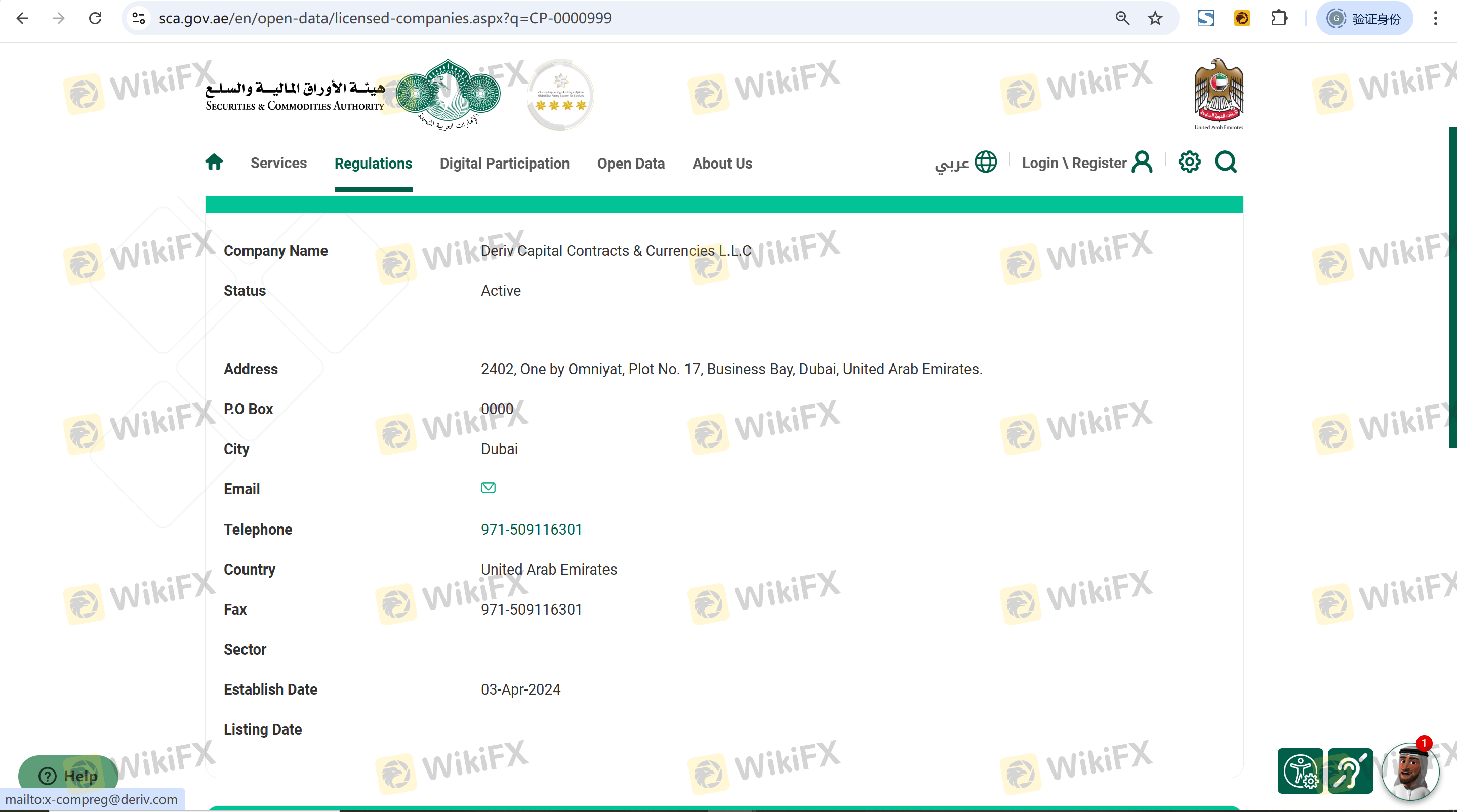
Task: Bookmark page with star icon
Action: (1155, 19)
